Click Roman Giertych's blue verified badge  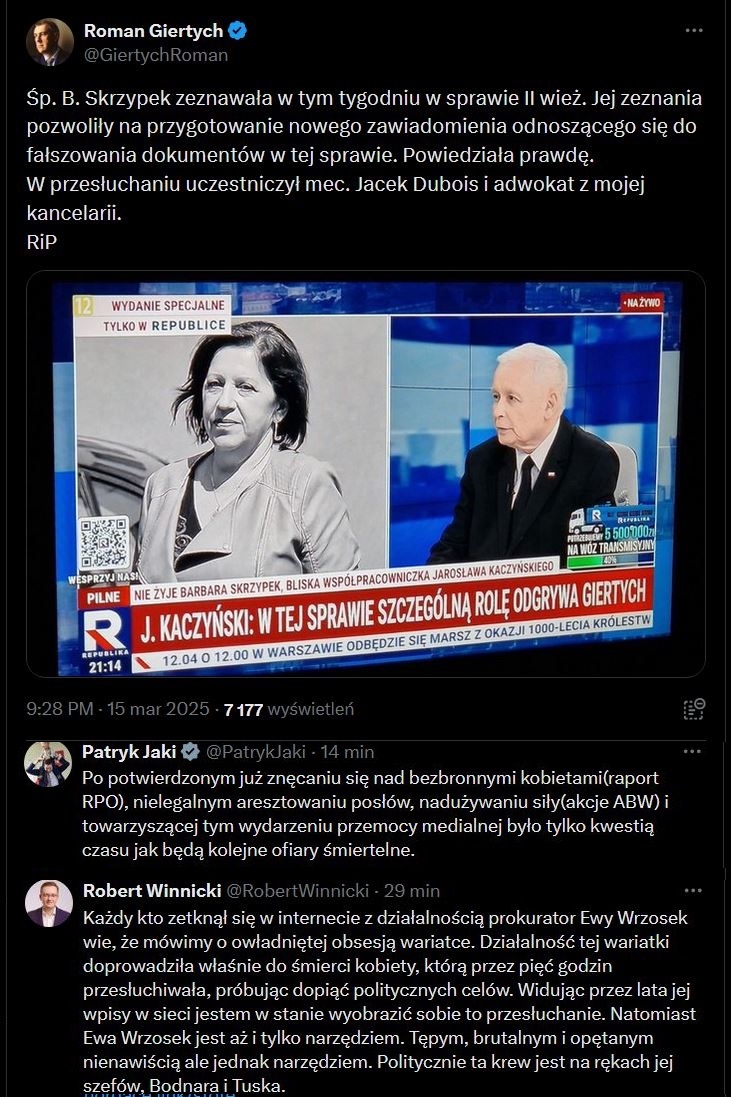[x=238, y=31]
